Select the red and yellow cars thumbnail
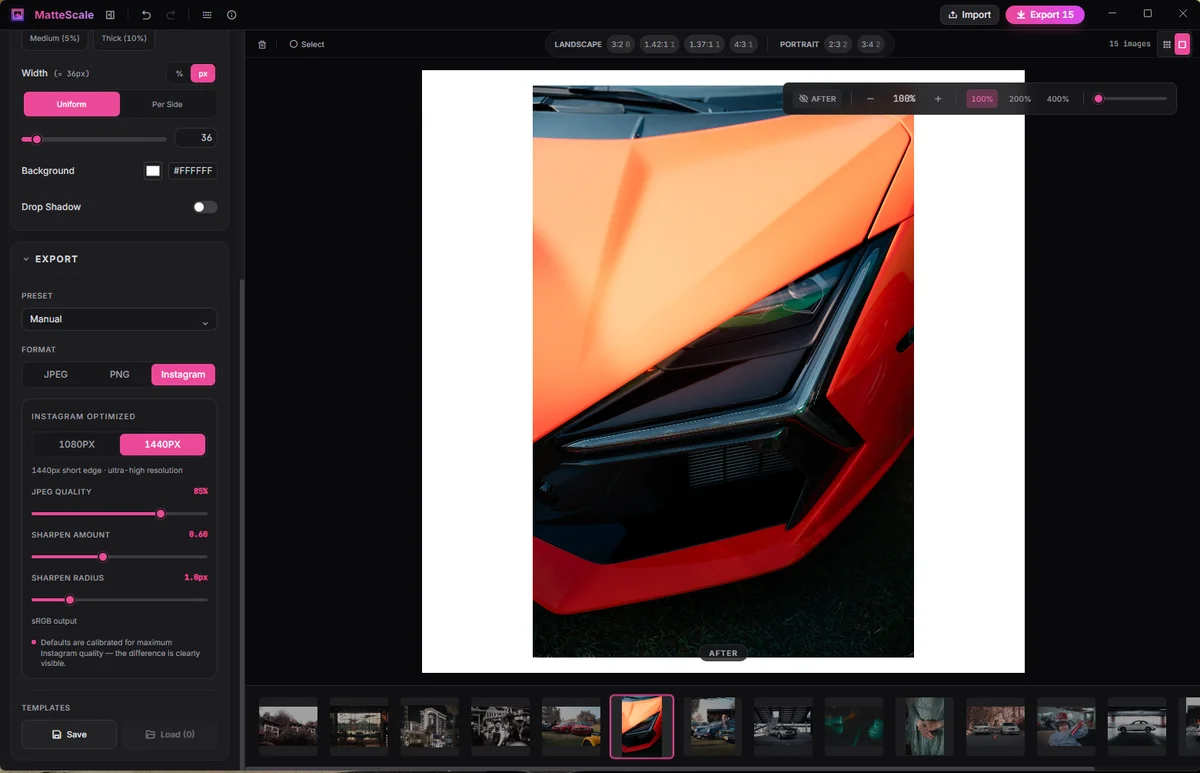This screenshot has width=1200, height=773. [571, 726]
